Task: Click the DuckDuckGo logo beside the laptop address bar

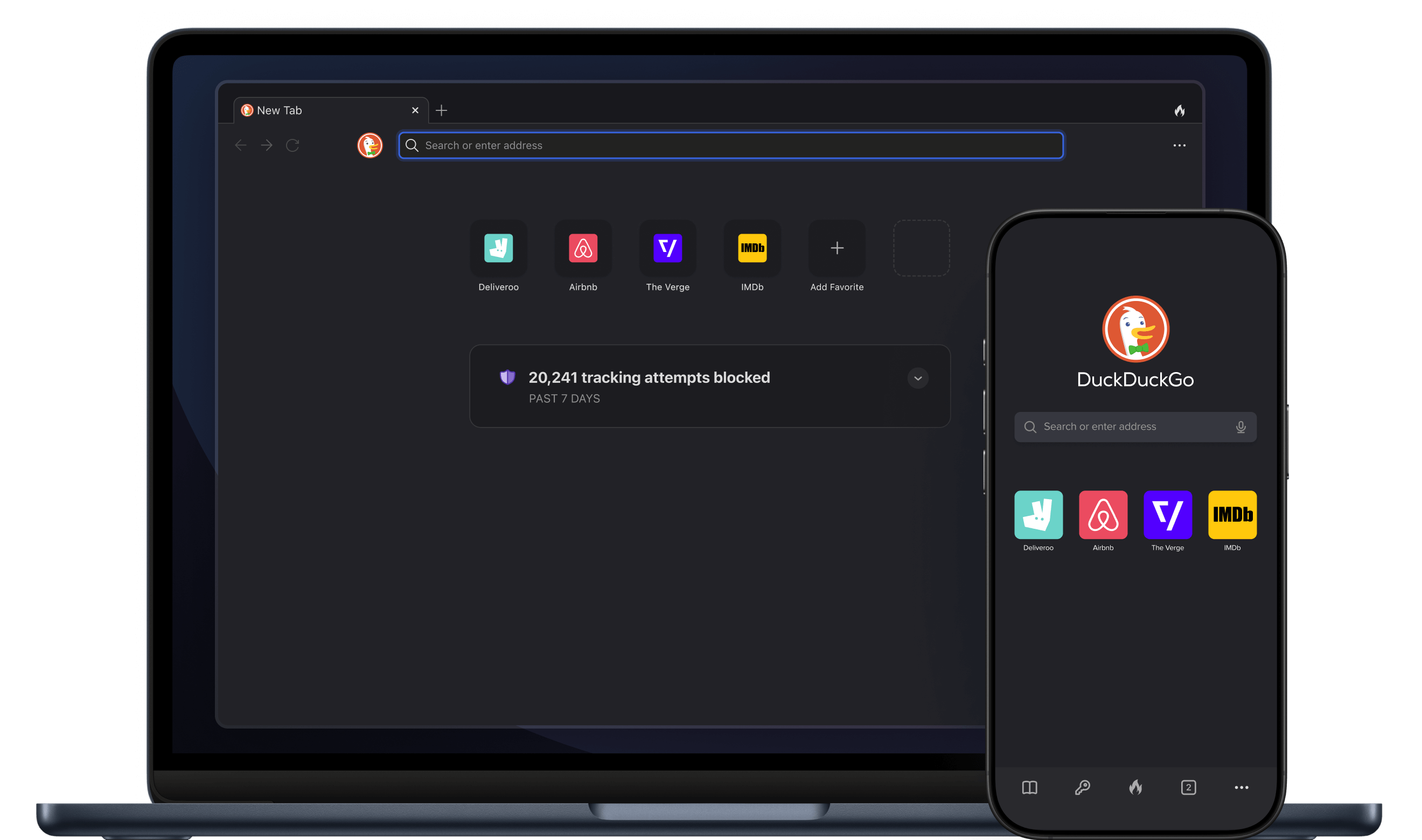Action: pos(370,145)
